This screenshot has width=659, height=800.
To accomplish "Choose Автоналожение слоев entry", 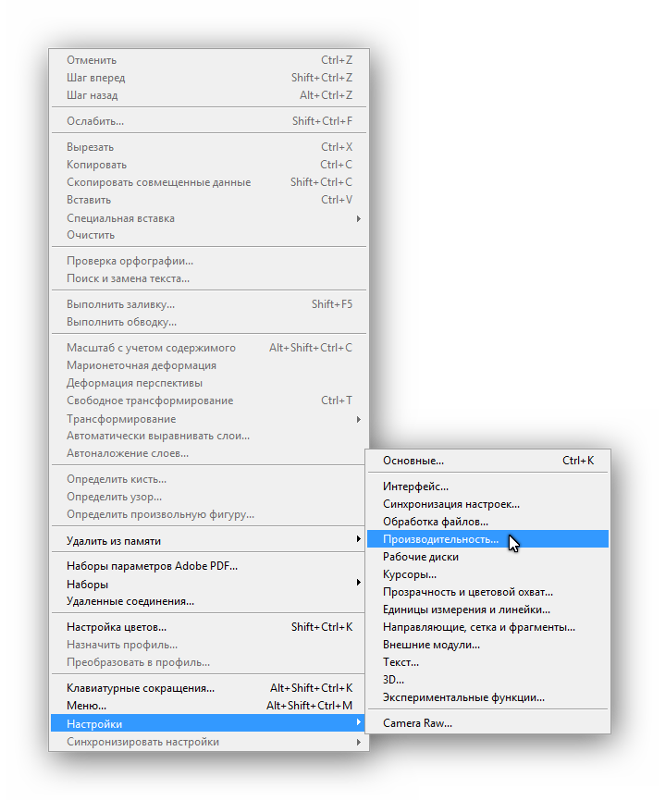I will click(208, 453).
